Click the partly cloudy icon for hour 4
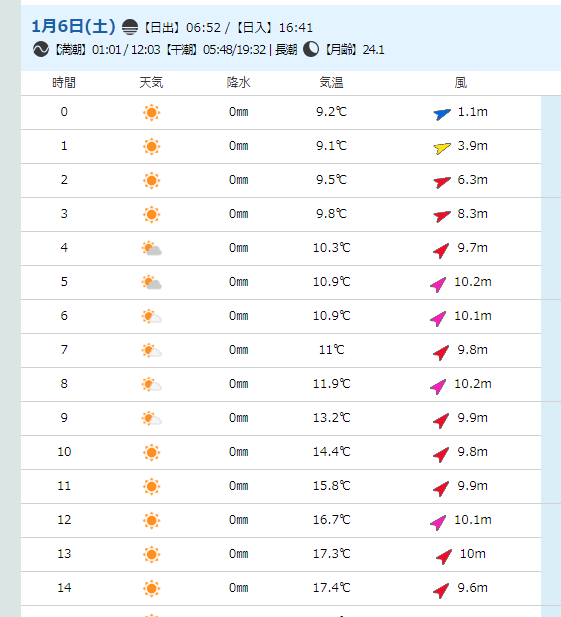The width and height of the screenshot is (561, 617). [x=152, y=249]
